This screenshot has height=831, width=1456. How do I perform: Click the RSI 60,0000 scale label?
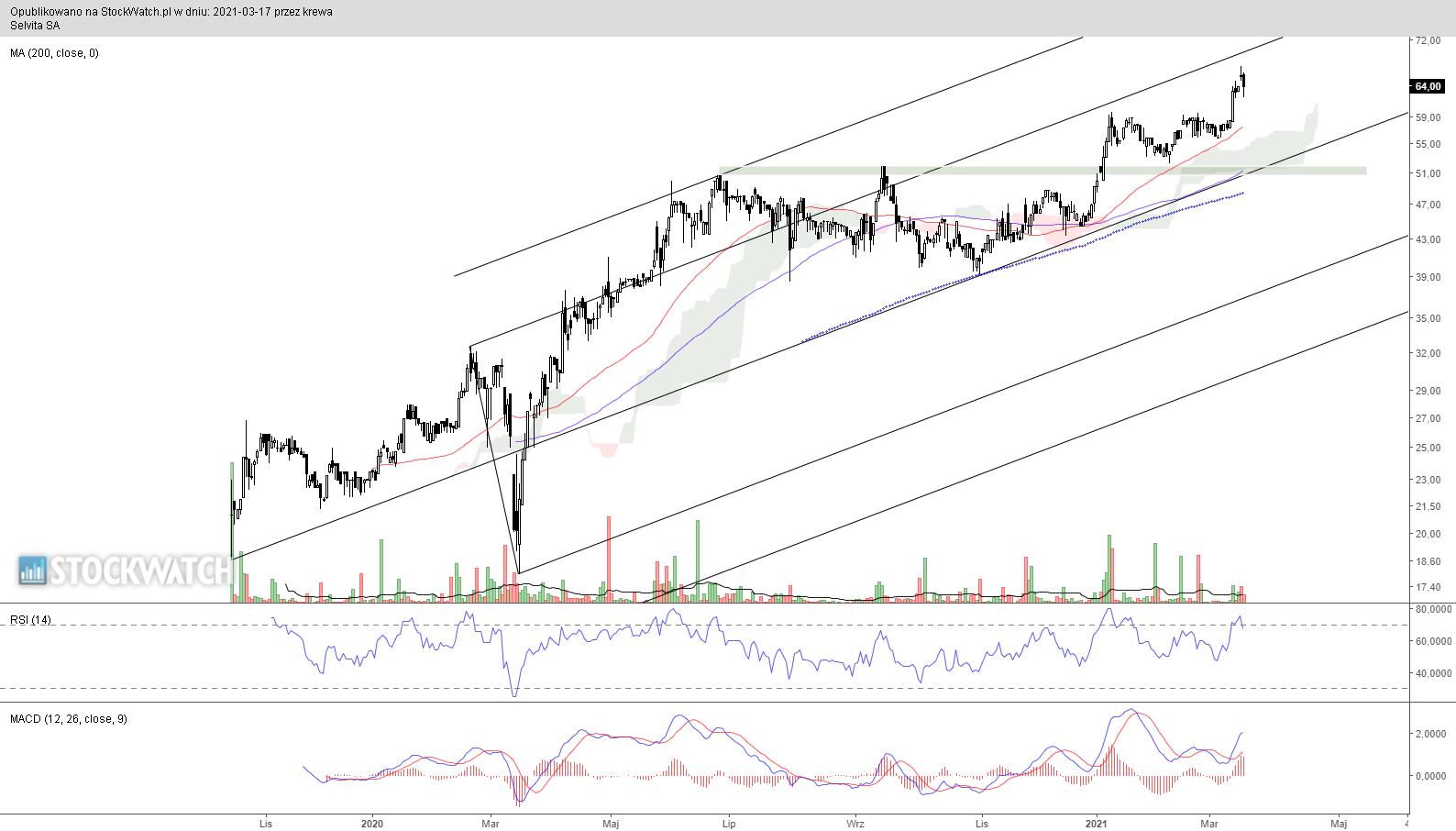point(1433,641)
